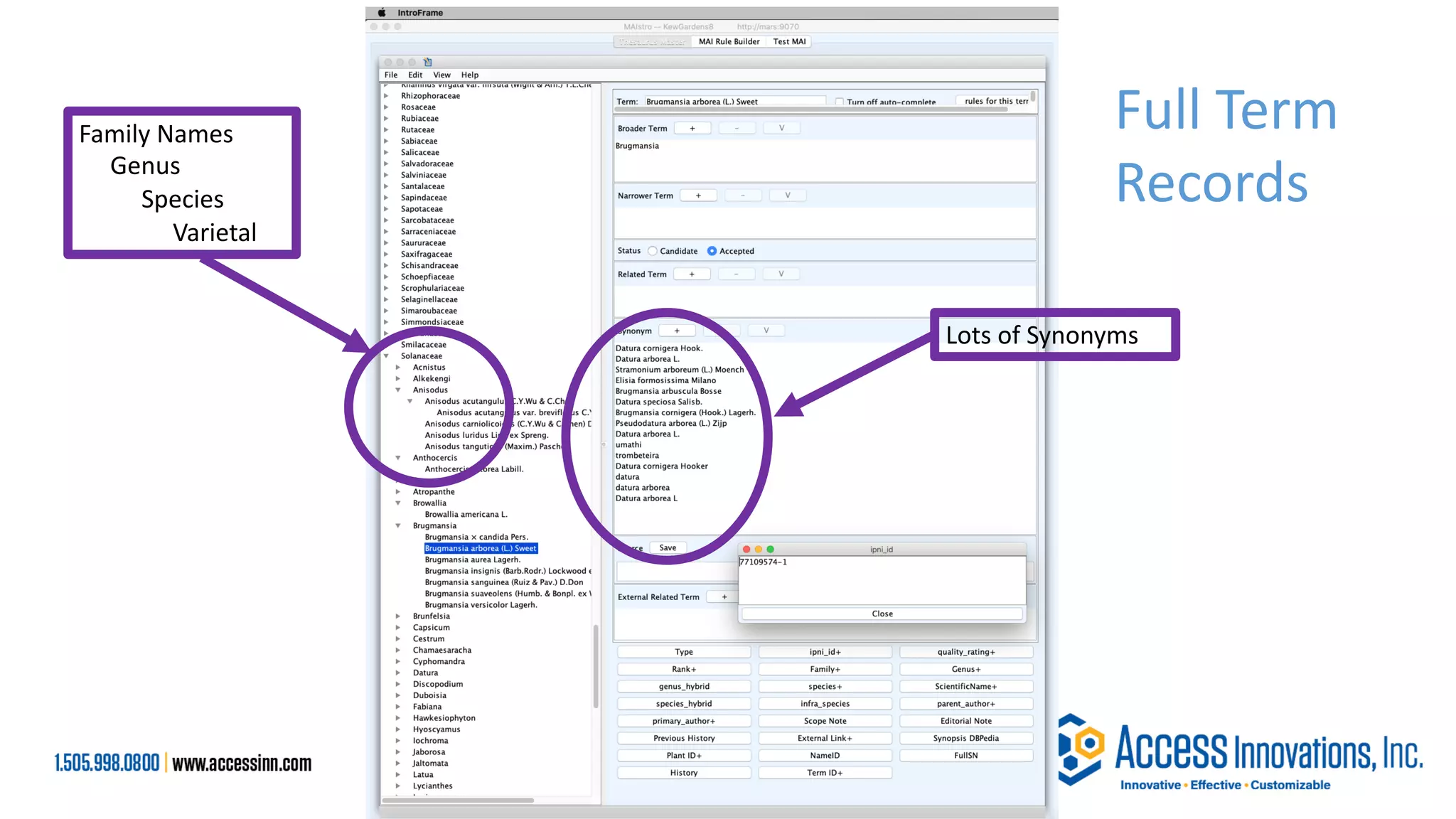The image size is (1456, 819).
Task: Close the ipni_id popup with Close button
Action: pyautogui.click(x=882, y=614)
